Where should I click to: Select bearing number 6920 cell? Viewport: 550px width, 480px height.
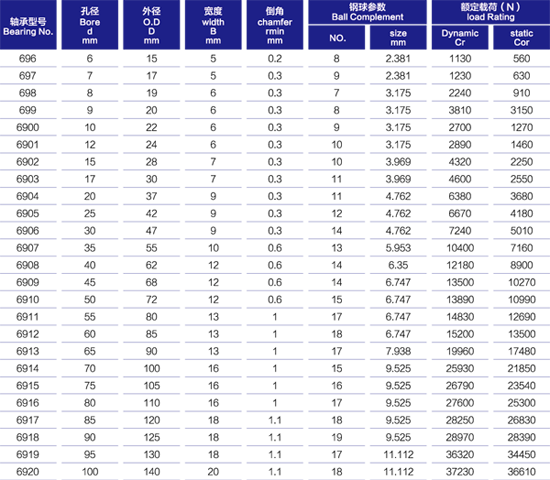[x=28, y=472]
